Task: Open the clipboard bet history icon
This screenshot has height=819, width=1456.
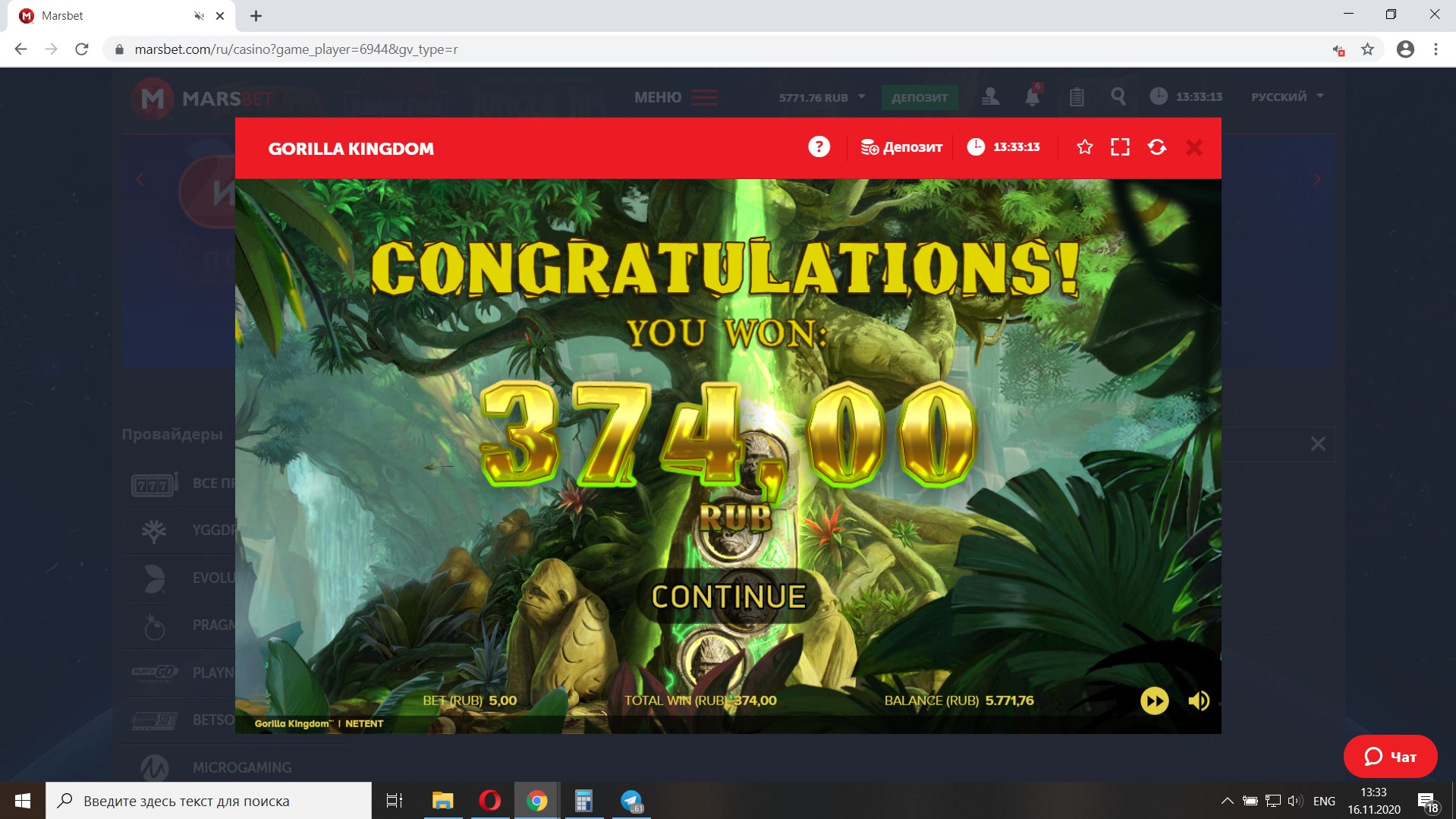Action: coord(1077,96)
